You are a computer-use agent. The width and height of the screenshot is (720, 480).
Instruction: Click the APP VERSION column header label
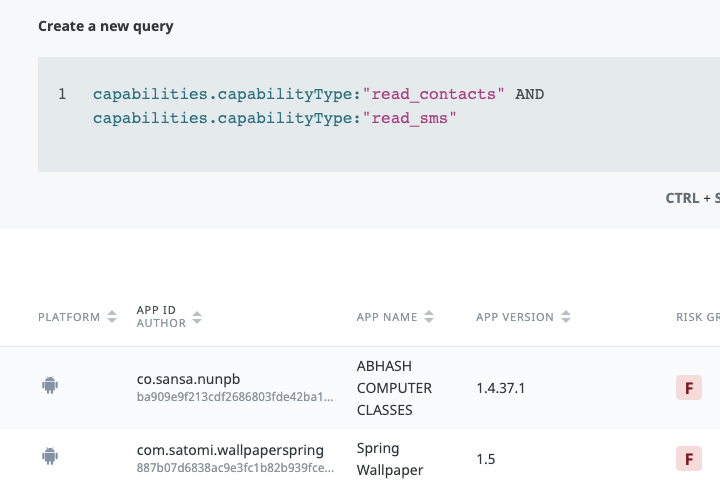514,317
